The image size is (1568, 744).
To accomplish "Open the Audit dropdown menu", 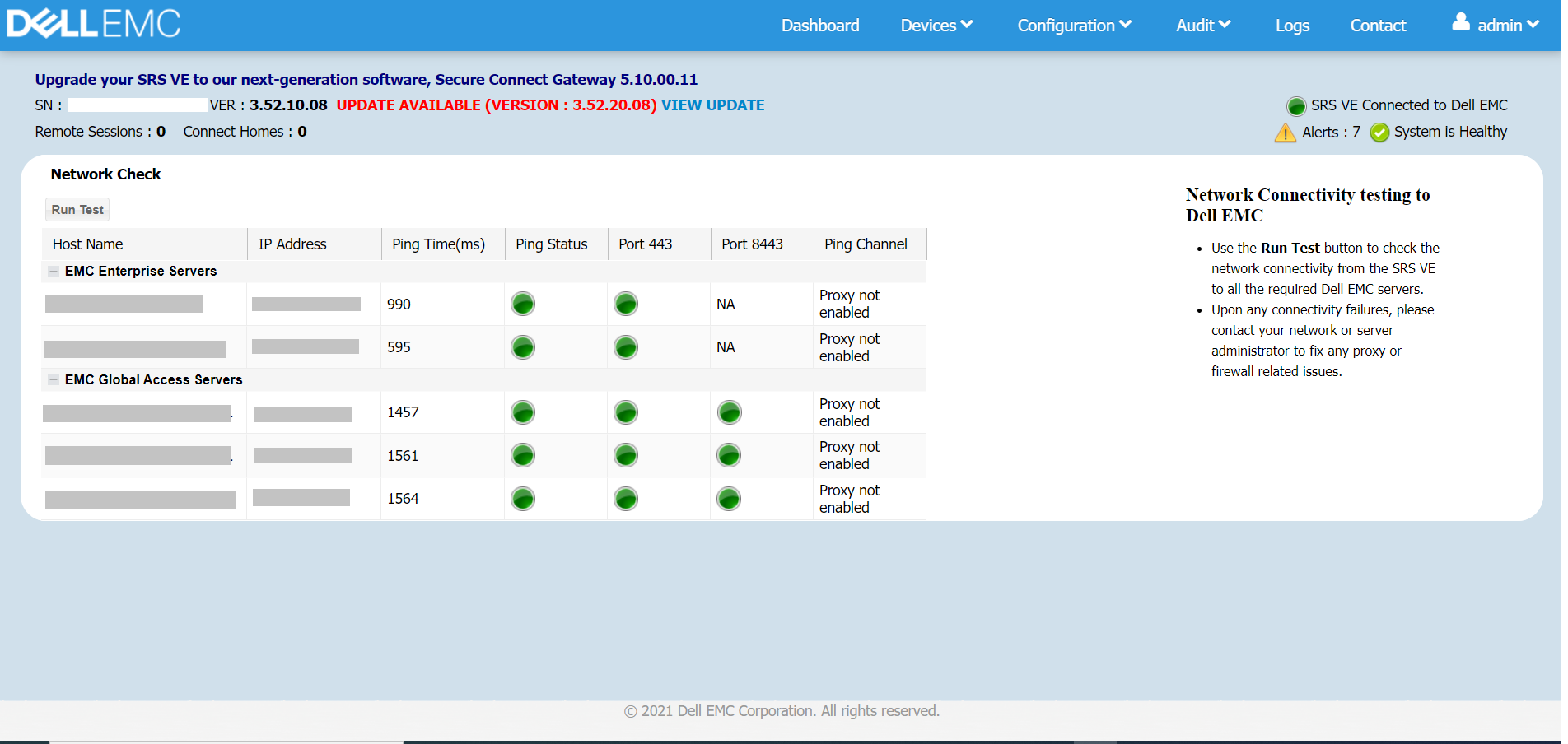I will 1202,26.
